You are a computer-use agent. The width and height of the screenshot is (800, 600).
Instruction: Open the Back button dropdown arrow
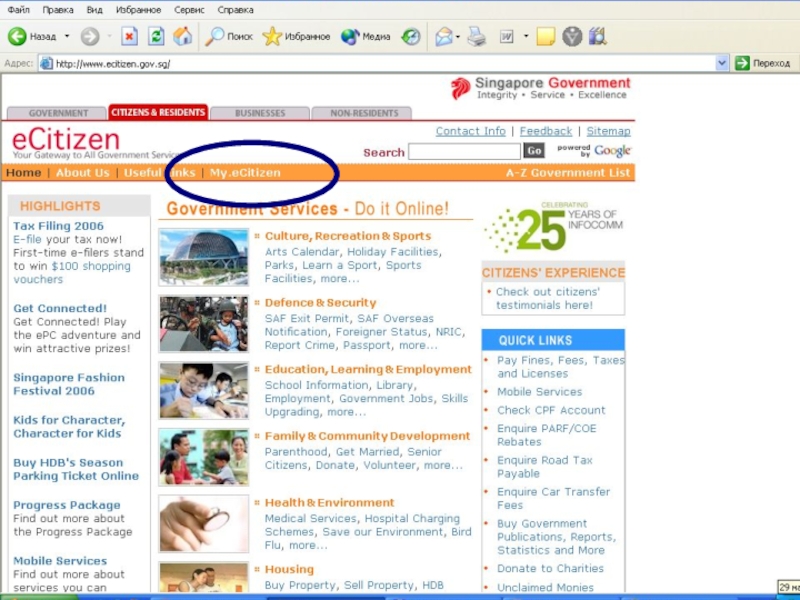pyautogui.click(x=67, y=37)
